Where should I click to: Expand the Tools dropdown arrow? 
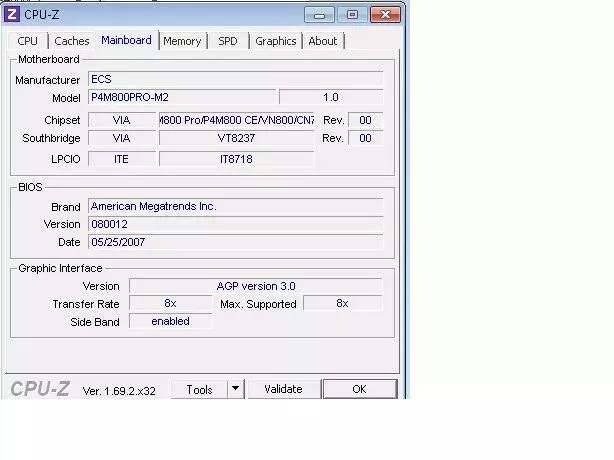[x=236, y=389]
